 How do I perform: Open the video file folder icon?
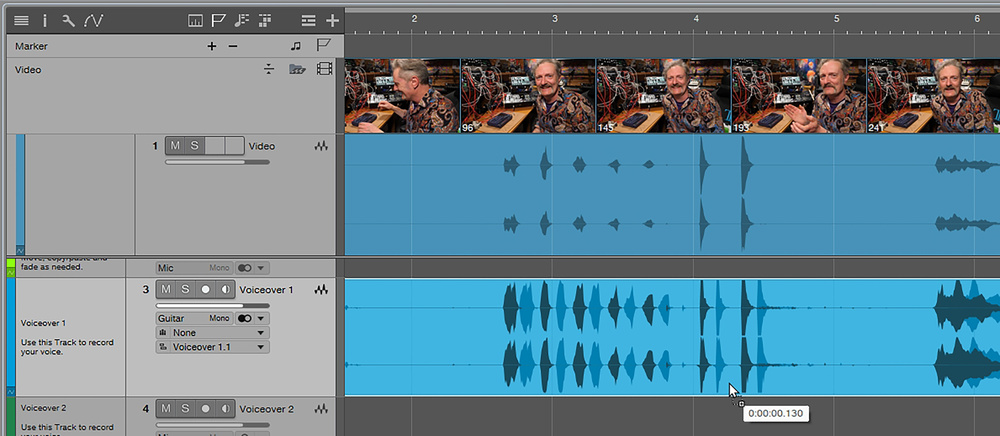point(297,70)
